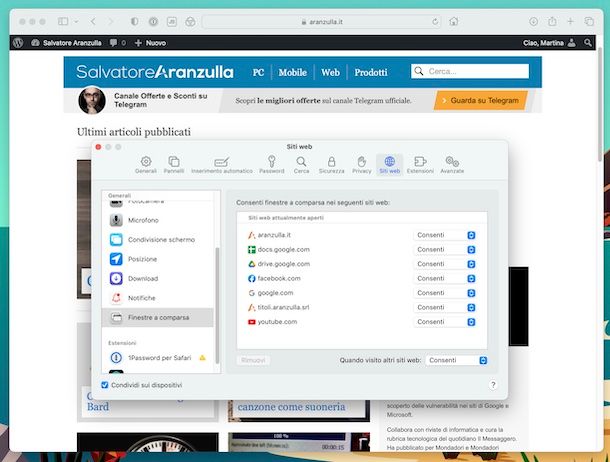The height and width of the screenshot is (462, 610).
Task: Open the Privacy preferences tab
Action: [x=361, y=165]
